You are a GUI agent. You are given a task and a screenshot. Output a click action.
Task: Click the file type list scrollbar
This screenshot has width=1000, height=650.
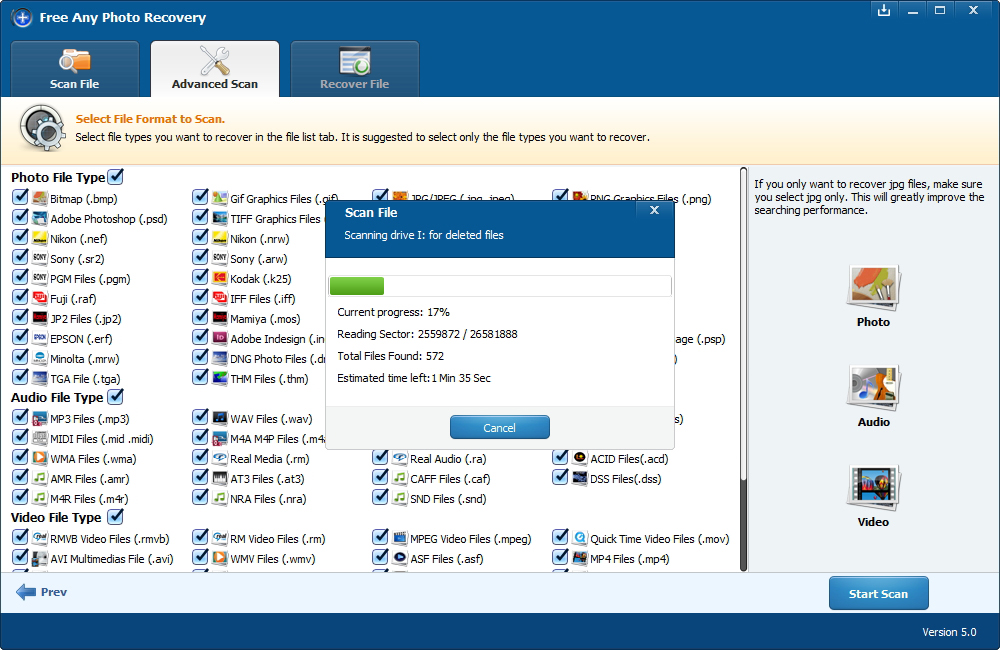[743, 369]
